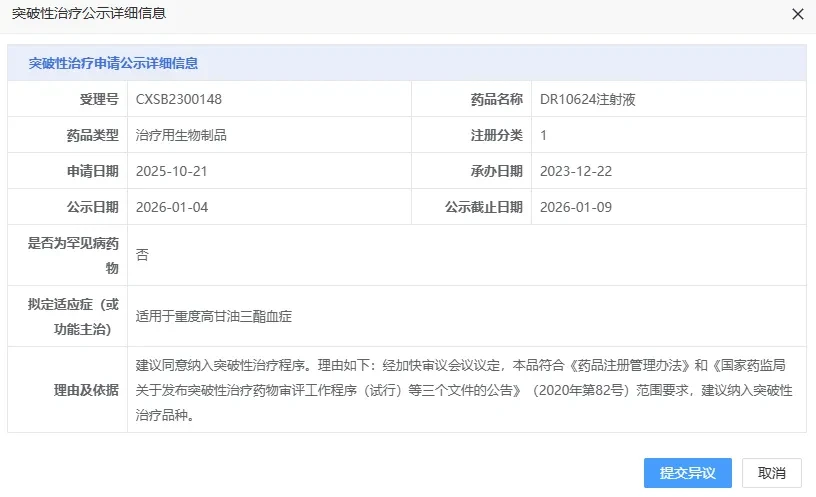The width and height of the screenshot is (816, 497).
Task: Select the 受理号 value CXSB2300148
Action: coord(178,99)
